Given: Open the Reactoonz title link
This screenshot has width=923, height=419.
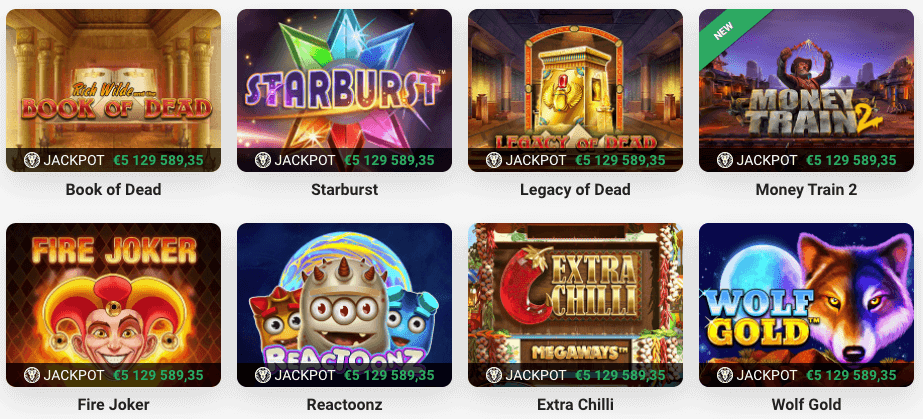Looking at the screenshot, I should (x=344, y=404).
